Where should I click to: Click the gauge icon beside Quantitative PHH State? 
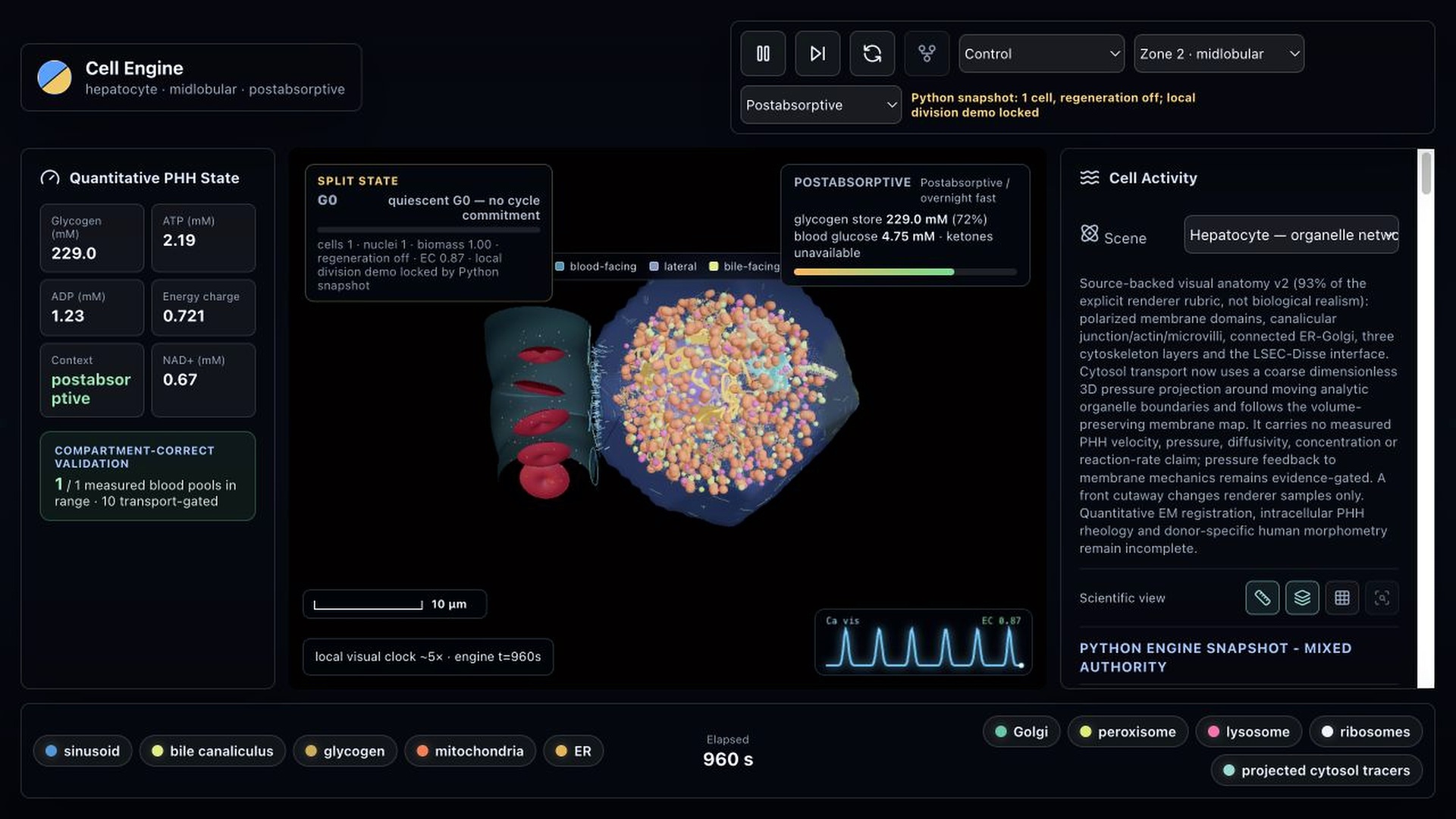coord(50,178)
